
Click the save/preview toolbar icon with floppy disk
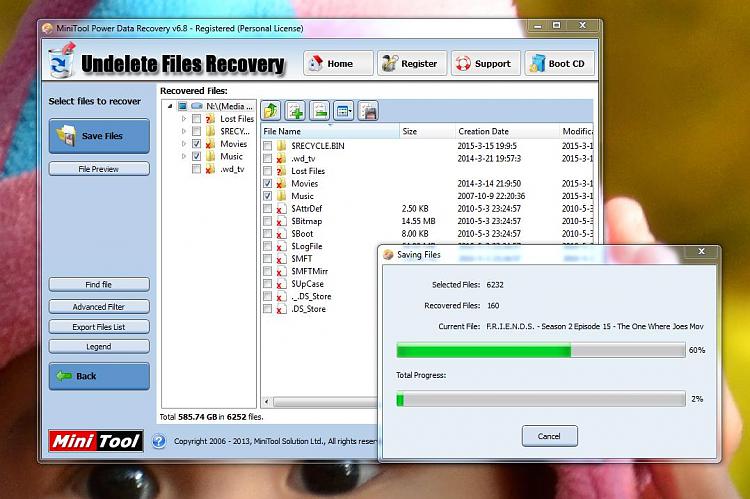(368, 111)
